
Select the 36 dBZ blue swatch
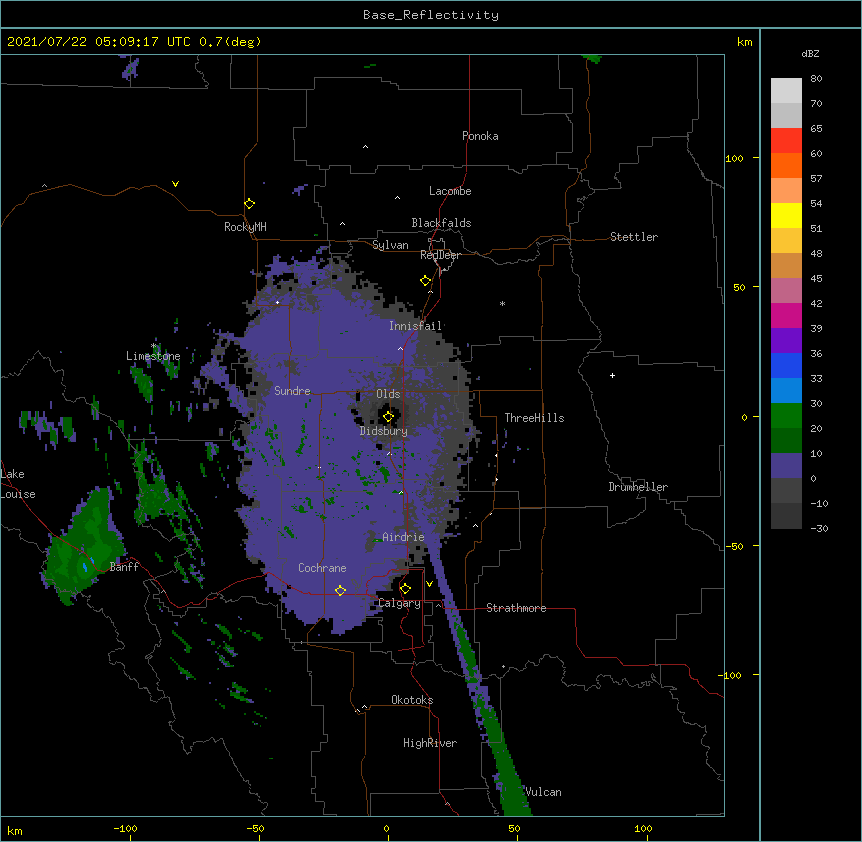(x=786, y=365)
